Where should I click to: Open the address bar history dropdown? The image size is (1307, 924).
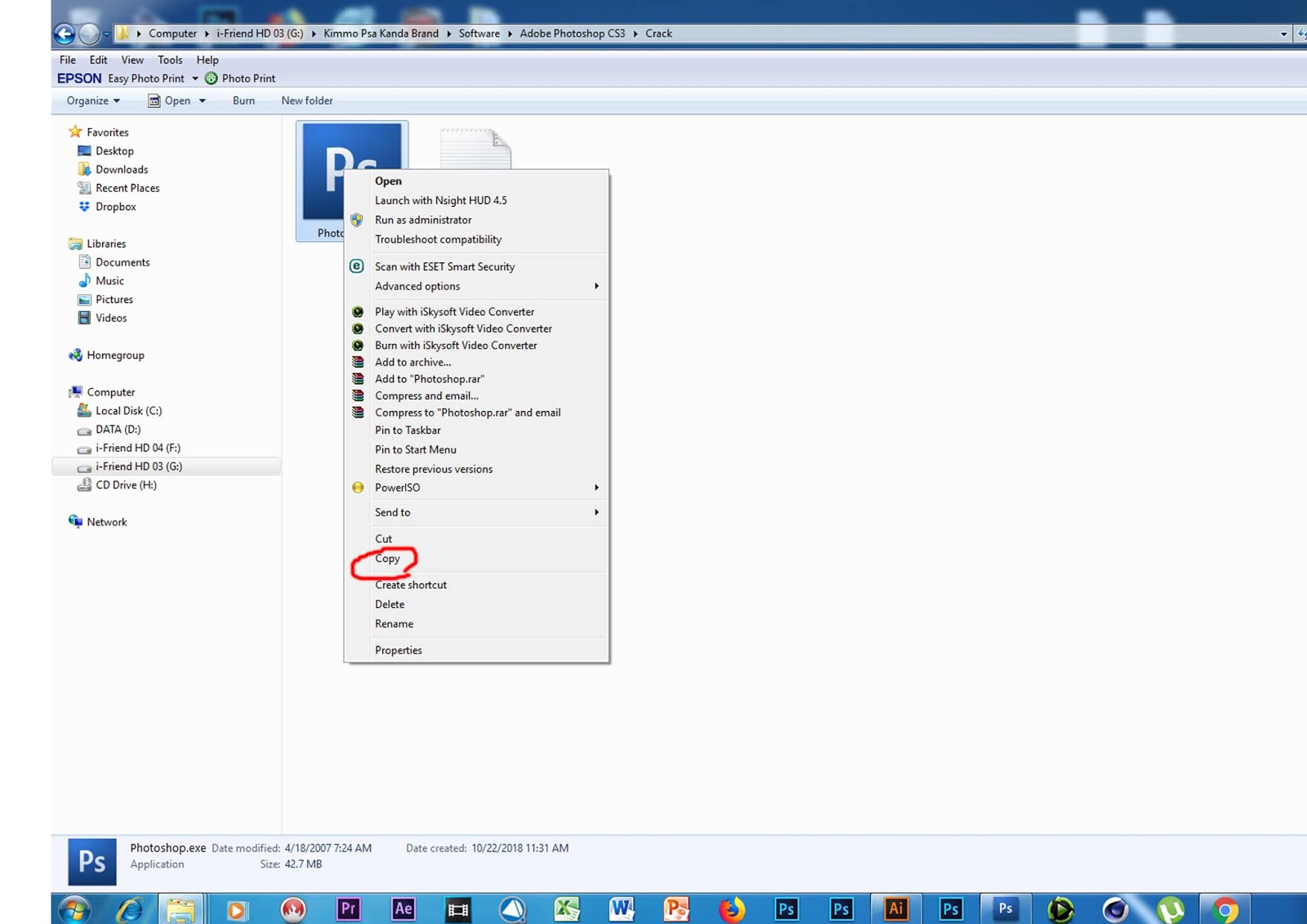point(1283,33)
